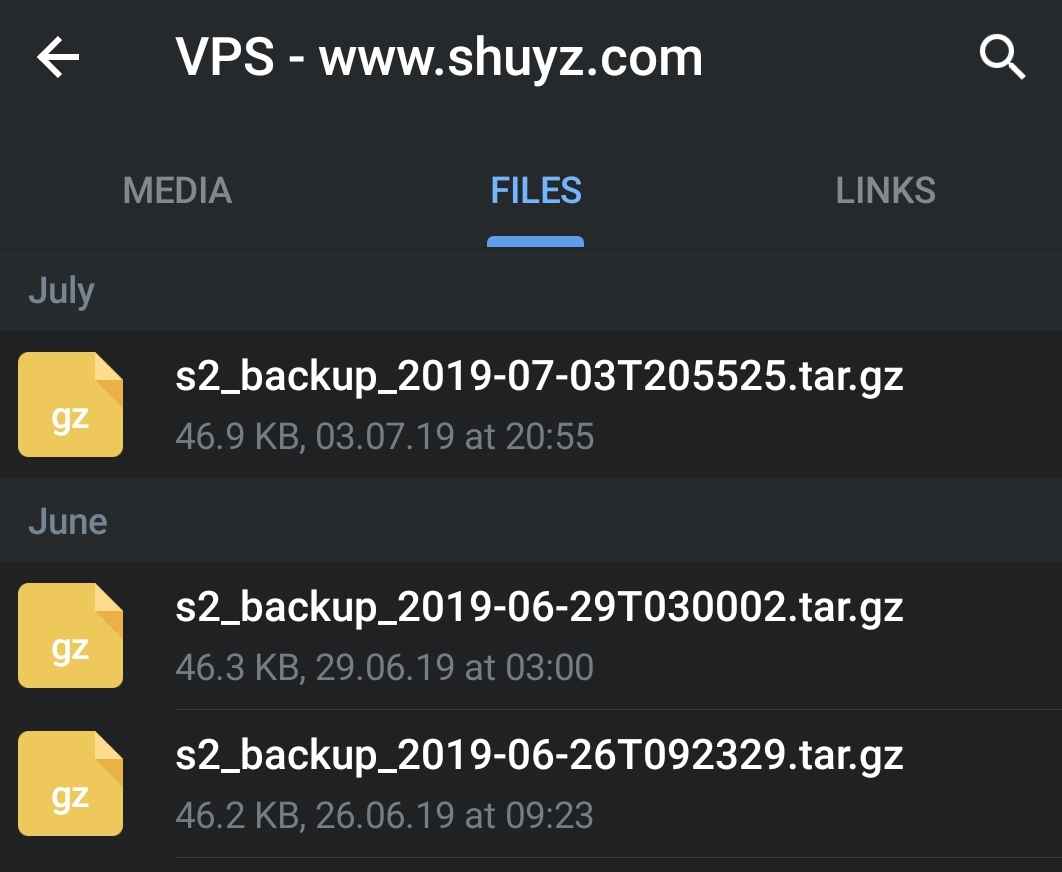
Task: Switch to the LINKS tab
Action: click(x=885, y=190)
